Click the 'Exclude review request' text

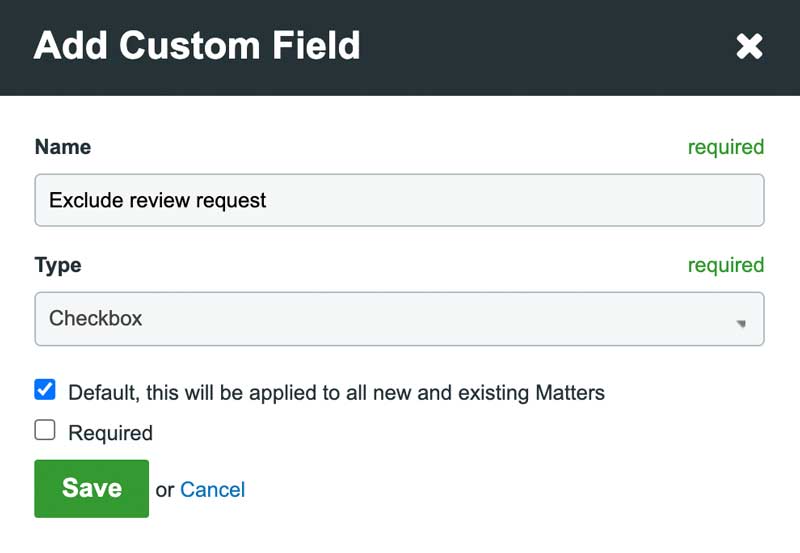158,200
